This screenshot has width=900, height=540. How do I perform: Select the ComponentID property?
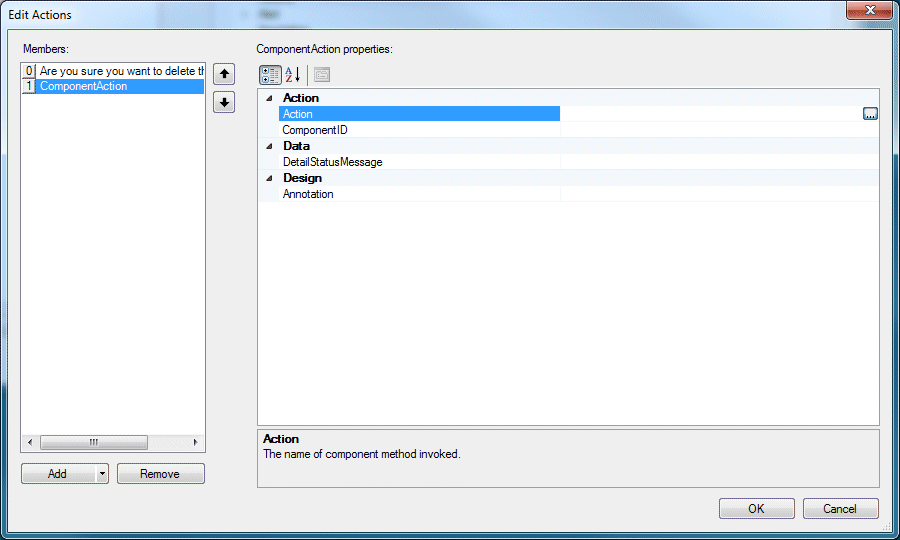pyautogui.click(x=419, y=130)
